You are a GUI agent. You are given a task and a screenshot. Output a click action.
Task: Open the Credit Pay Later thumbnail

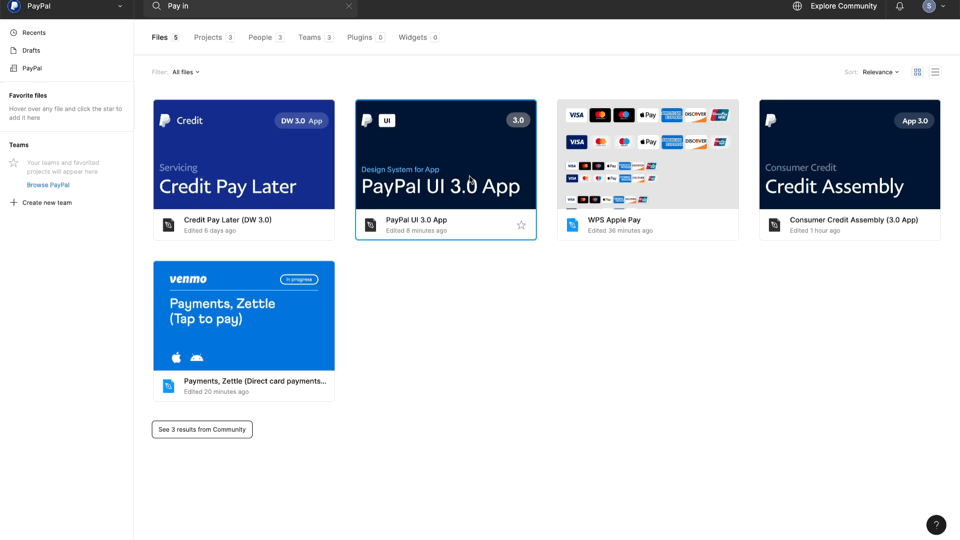(244, 154)
